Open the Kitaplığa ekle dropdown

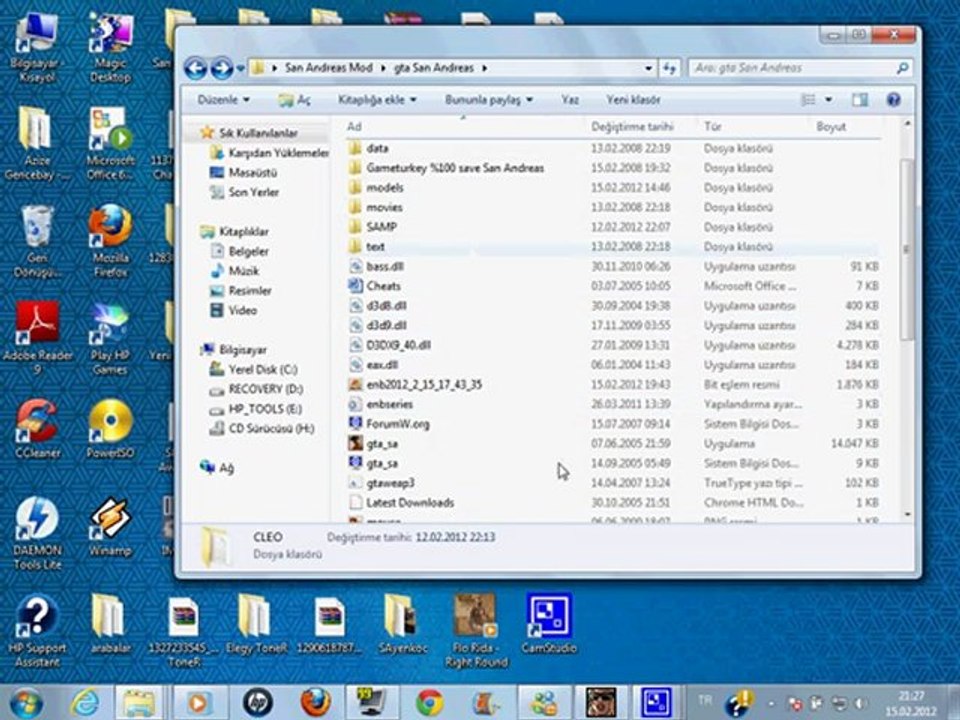pos(377,99)
